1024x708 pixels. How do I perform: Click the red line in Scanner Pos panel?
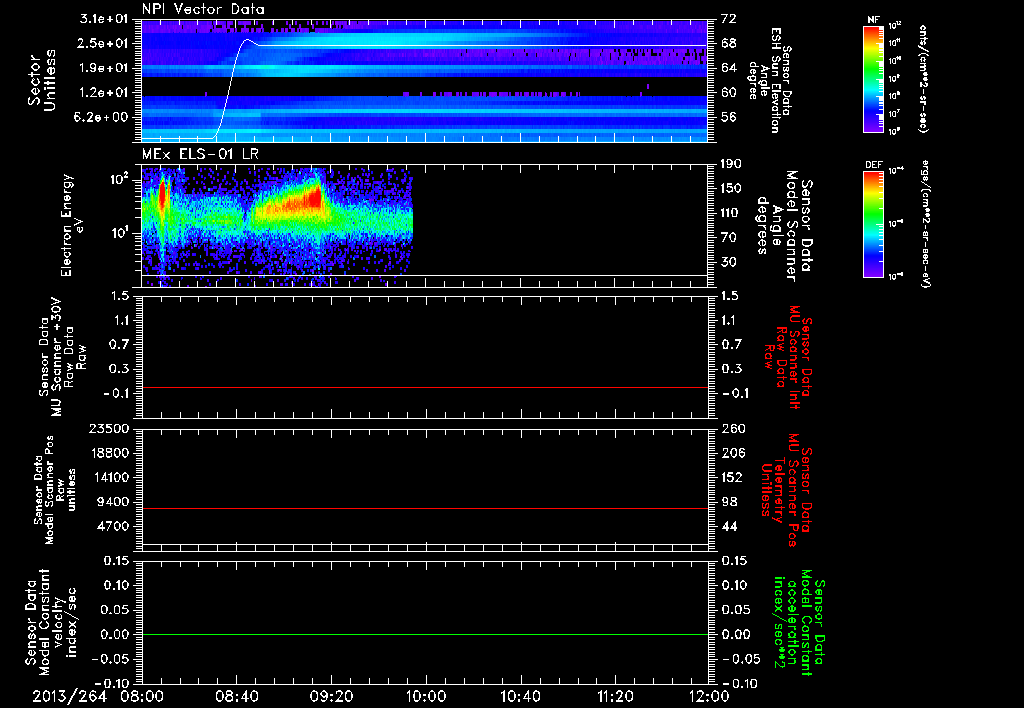pos(424,508)
